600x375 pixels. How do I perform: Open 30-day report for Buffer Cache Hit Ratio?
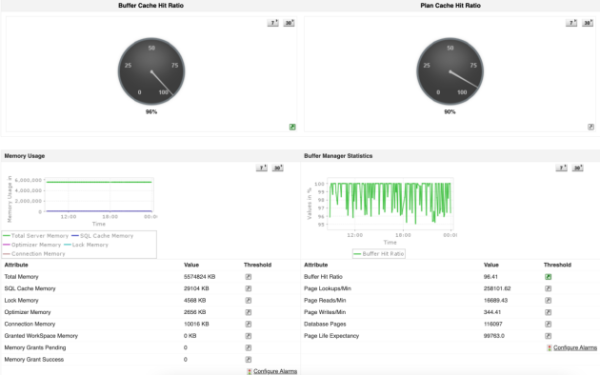[289, 23]
